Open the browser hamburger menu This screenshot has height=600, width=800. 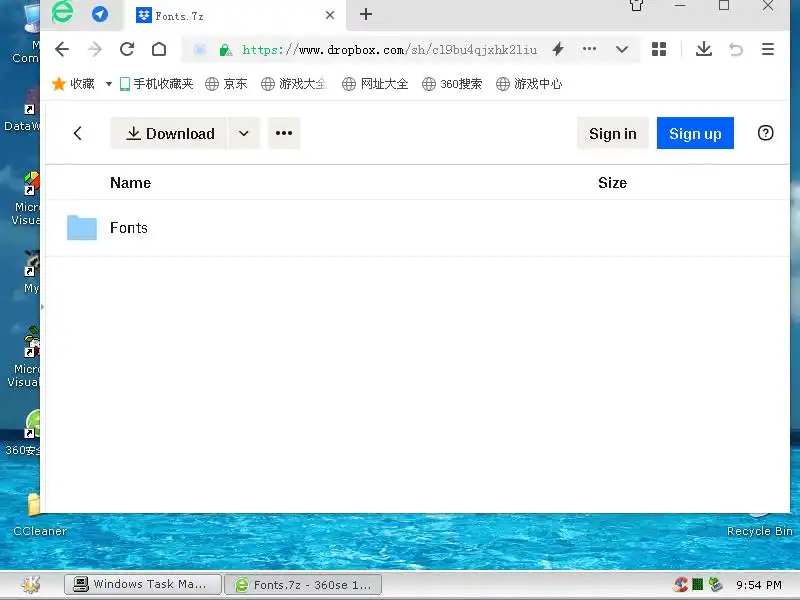click(x=768, y=49)
